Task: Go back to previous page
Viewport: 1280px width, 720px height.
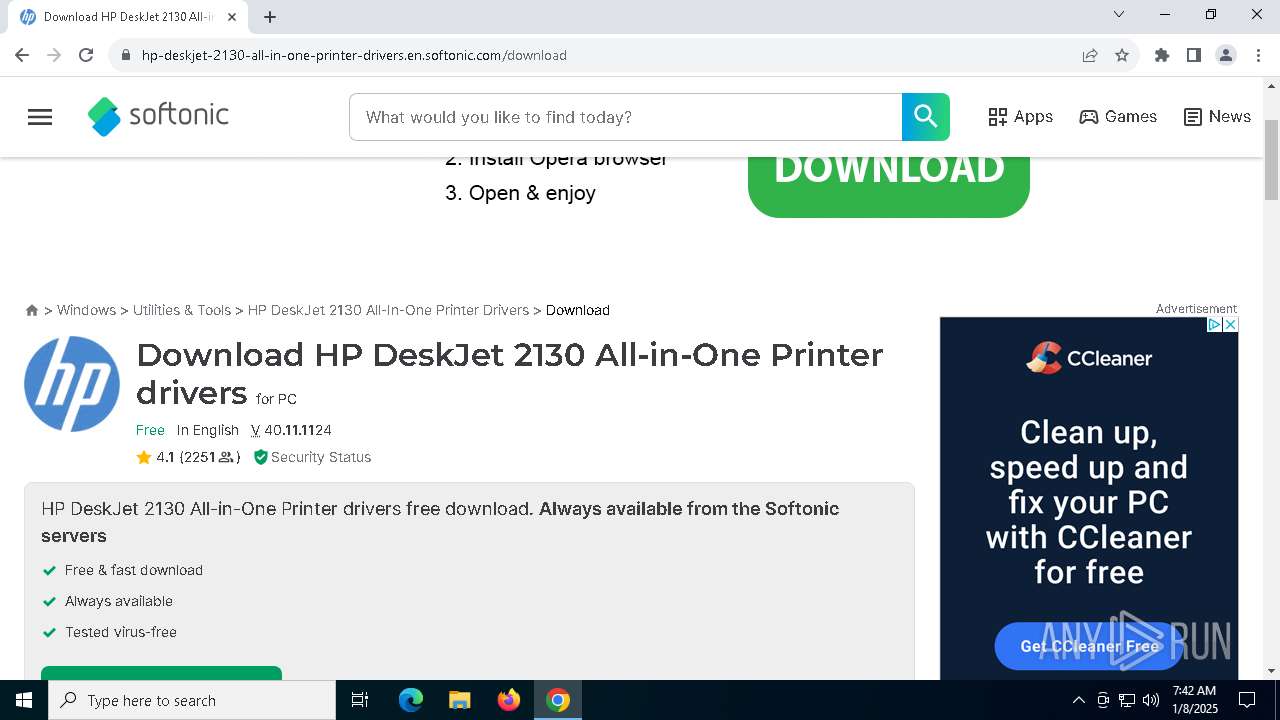Action: pos(22,55)
